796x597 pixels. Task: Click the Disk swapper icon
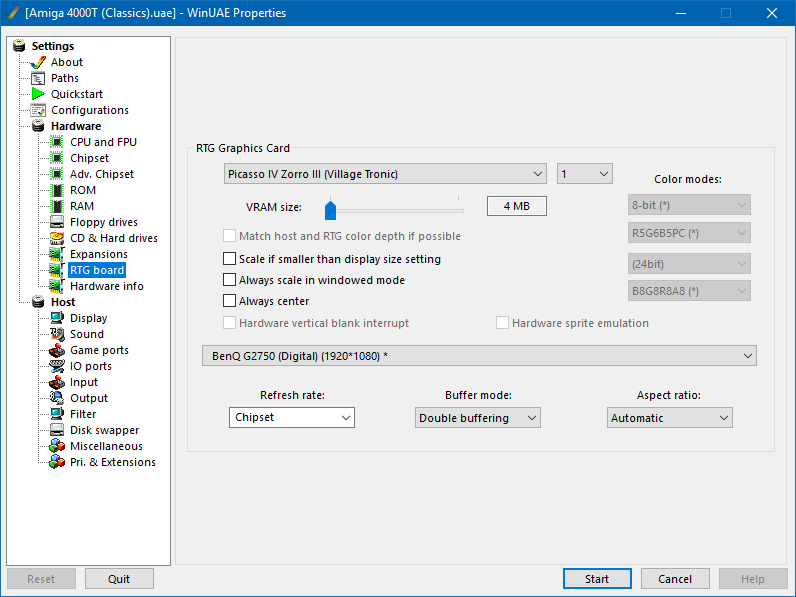57,430
